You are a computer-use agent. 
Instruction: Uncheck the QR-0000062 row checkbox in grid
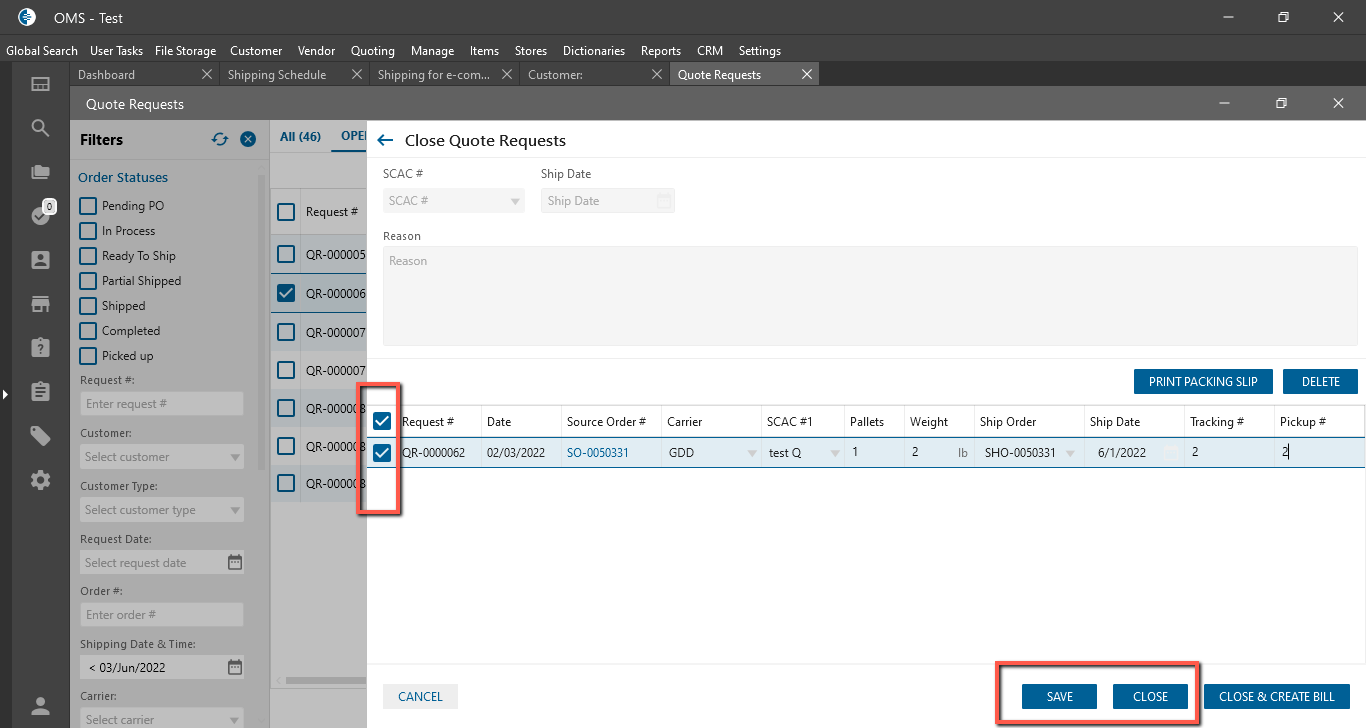pyautogui.click(x=382, y=453)
